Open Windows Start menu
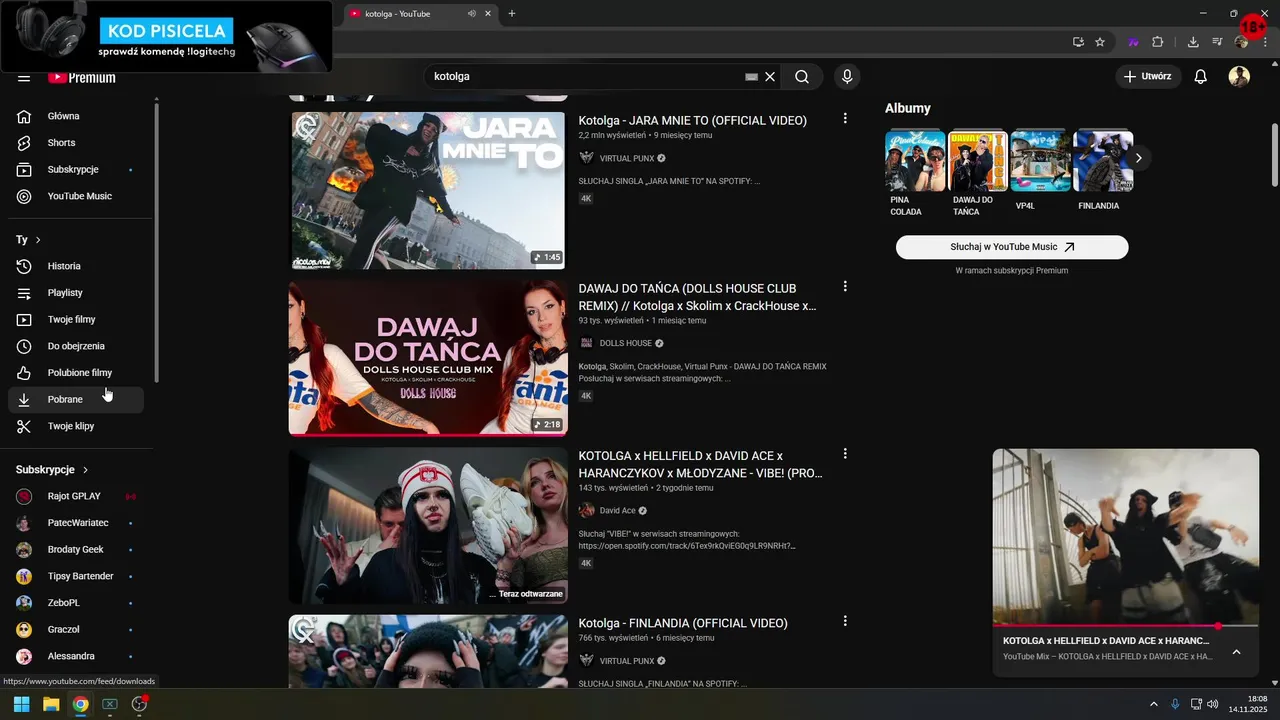 point(21,704)
